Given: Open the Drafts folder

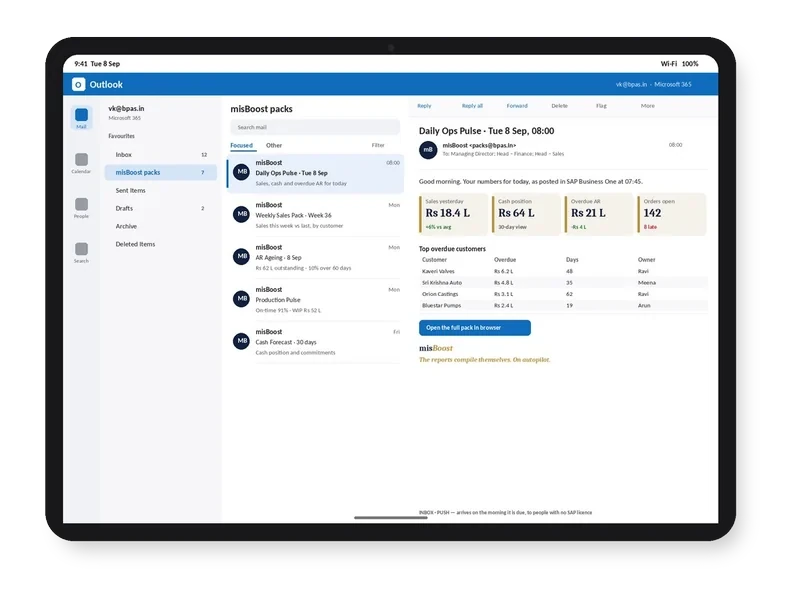Looking at the screenshot, I should coord(161,208).
